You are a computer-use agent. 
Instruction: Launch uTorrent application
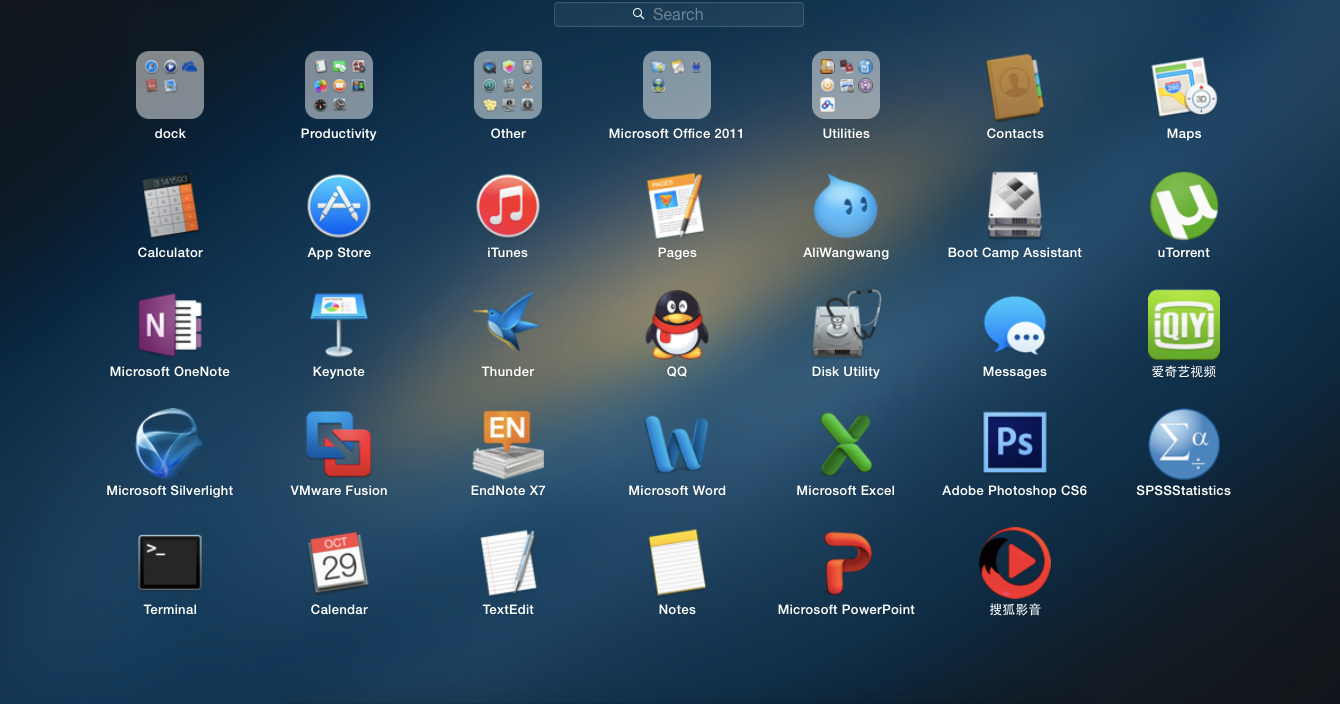point(1184,206)
